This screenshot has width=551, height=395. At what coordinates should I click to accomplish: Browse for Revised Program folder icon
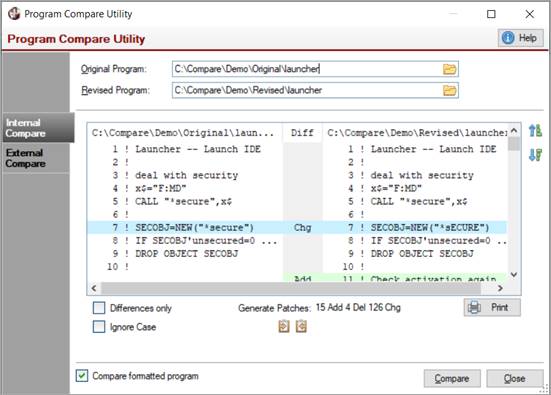click(449, 91)
